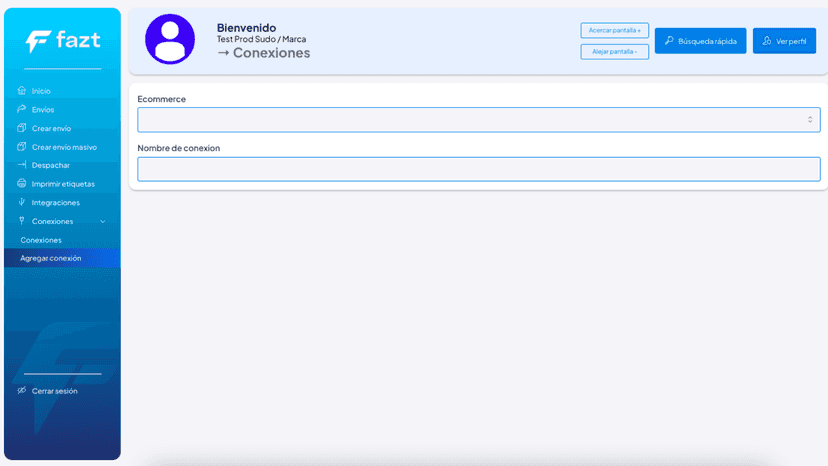Viewport: 828px width, 466px height.
Task: Select the Agregar conexión menu item
Action: 62,258
